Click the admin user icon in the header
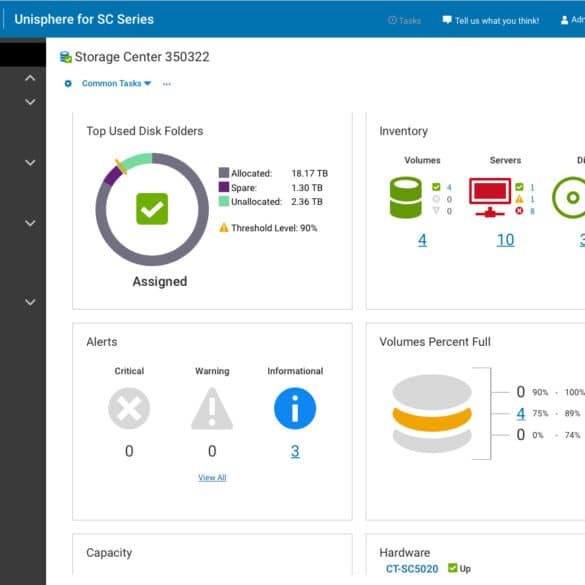Screen dimensions: 585x585 564,20
